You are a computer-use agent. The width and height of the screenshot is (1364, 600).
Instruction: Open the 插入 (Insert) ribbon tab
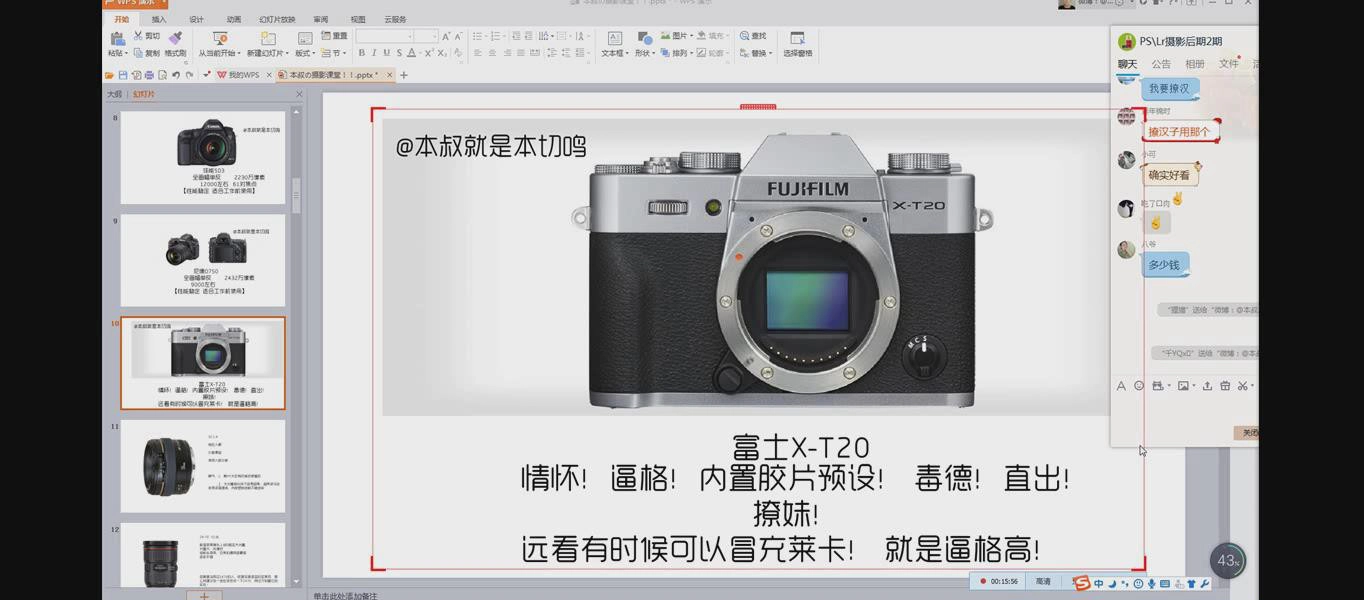click(x=159, y=19)
